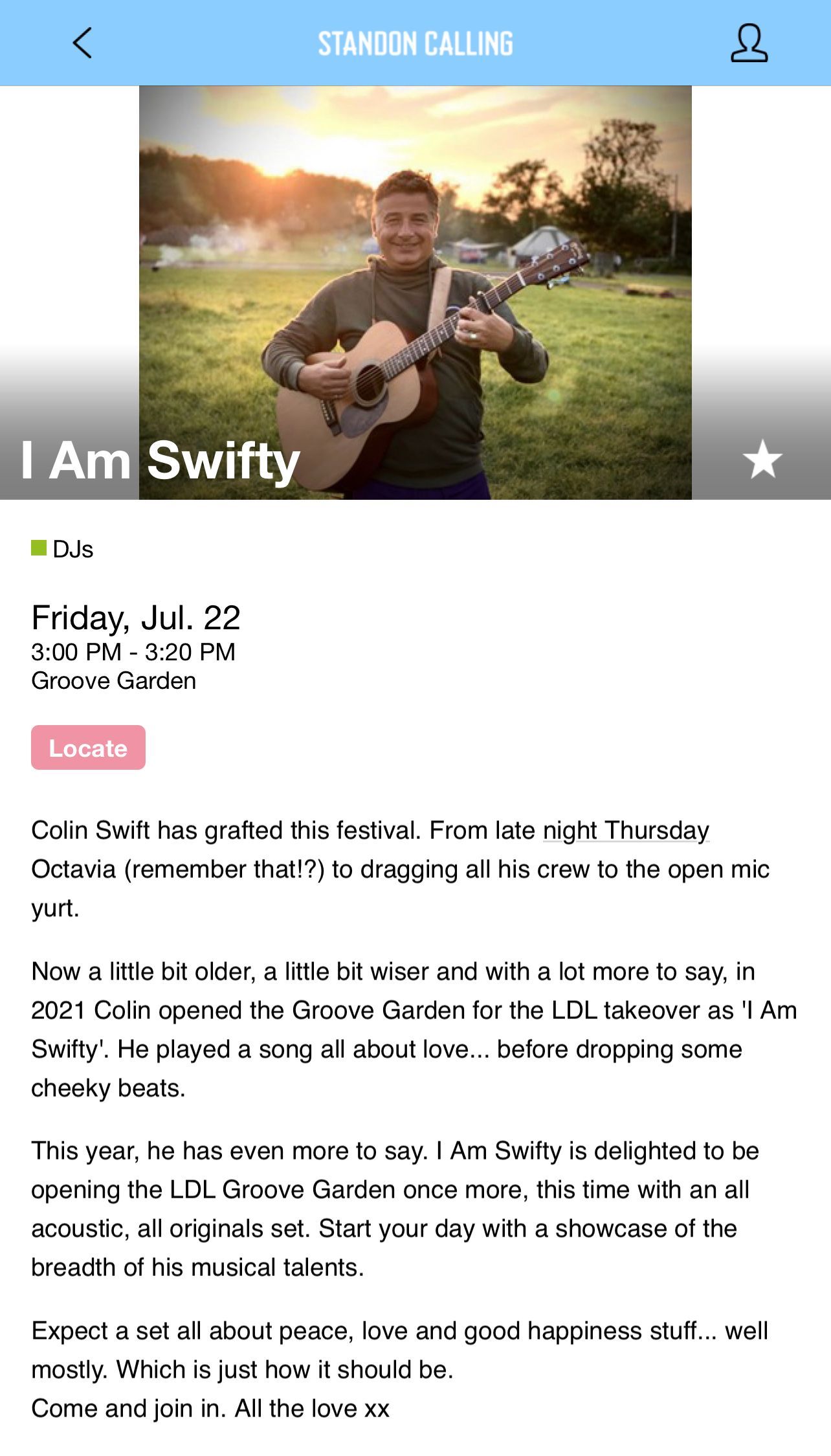Tap the Standon Calling header title
Viewport: 831px width, 1456px height.
tap(415, 43)
